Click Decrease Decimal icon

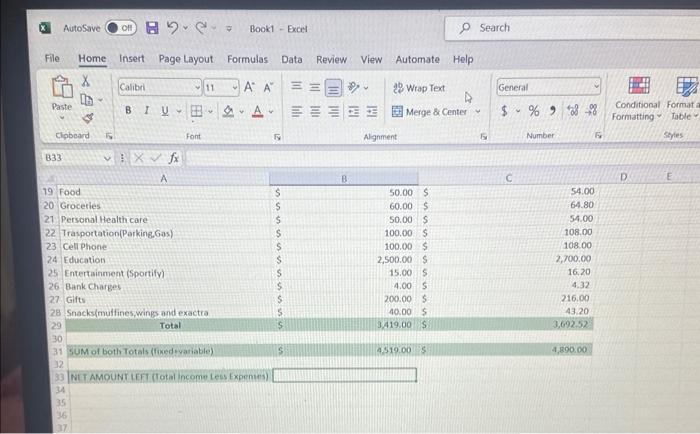point(592,110)
